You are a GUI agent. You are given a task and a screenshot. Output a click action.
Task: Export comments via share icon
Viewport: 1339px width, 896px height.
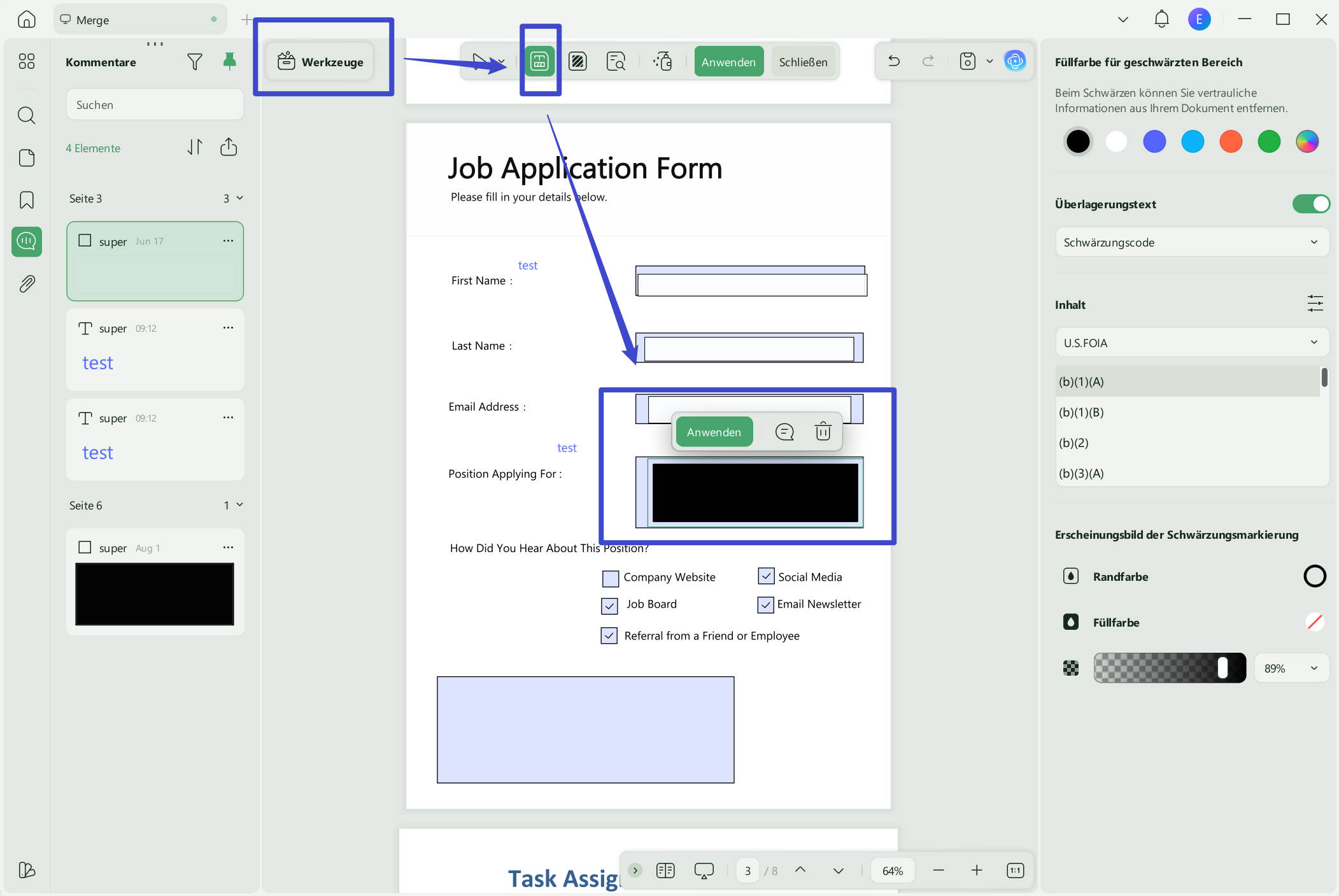[229, 147]
